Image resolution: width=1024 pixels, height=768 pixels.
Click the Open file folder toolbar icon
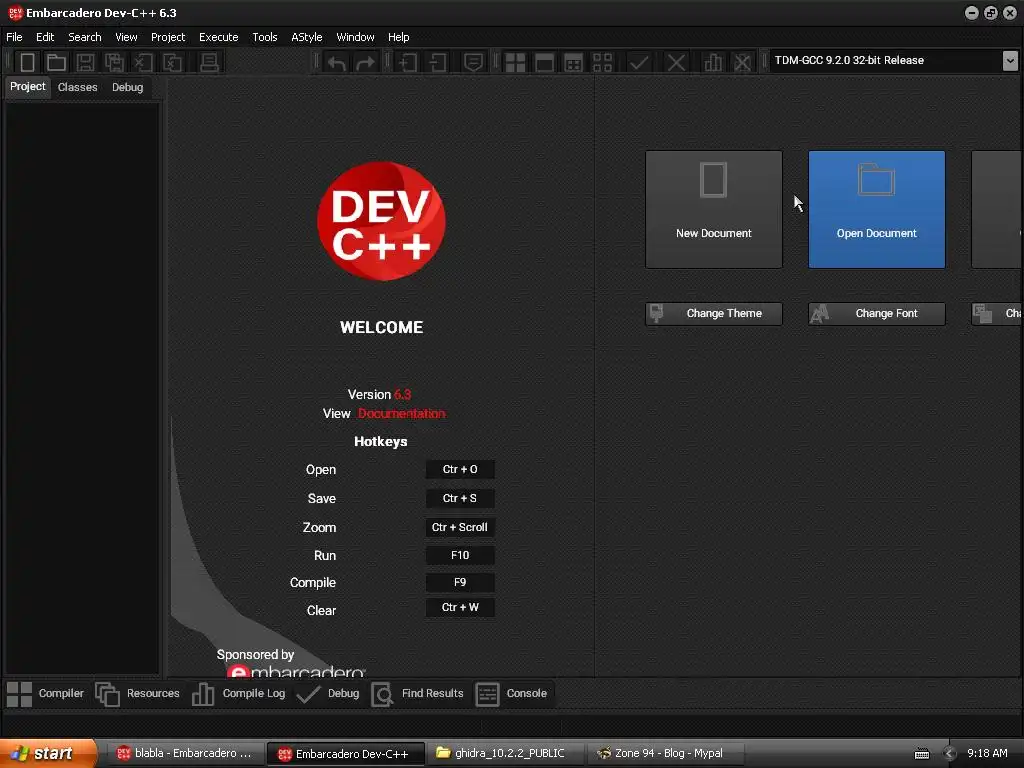56,63
